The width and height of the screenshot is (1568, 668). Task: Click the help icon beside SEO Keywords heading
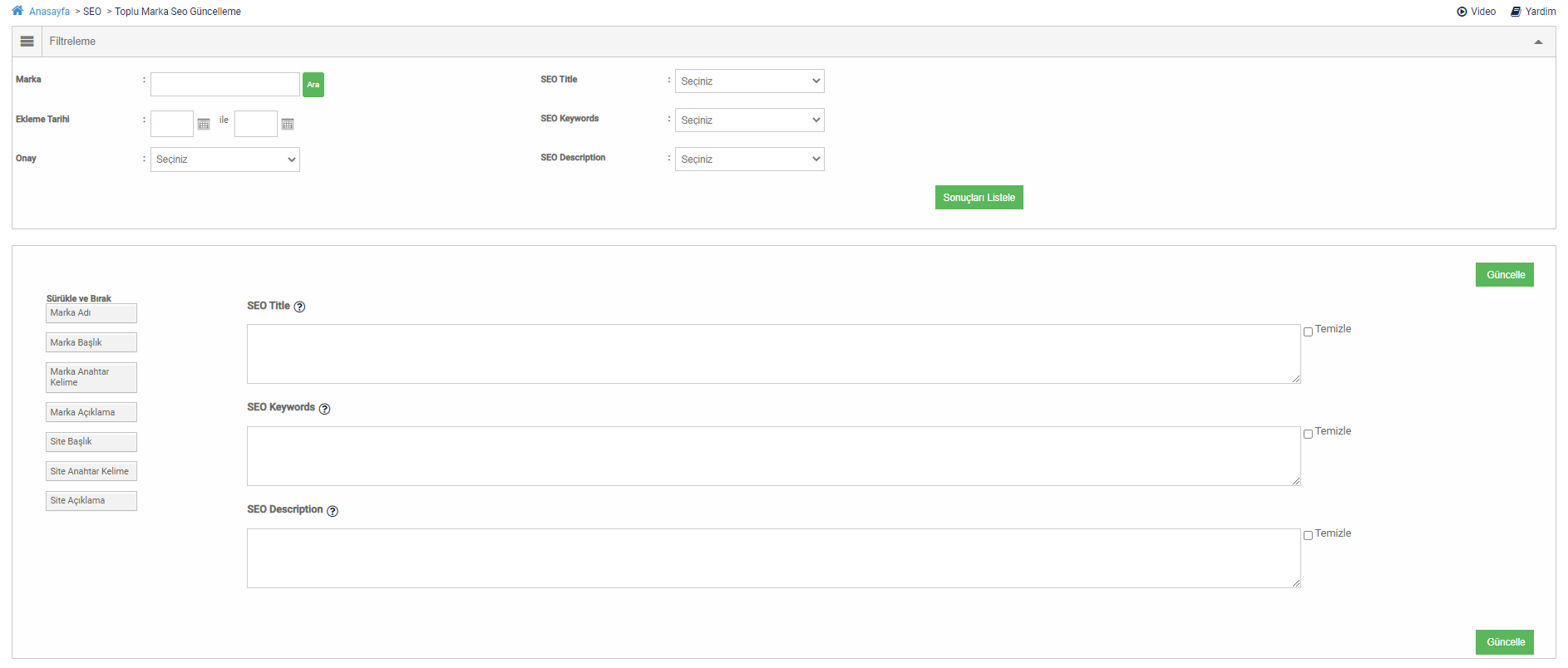tap(325, 409)
